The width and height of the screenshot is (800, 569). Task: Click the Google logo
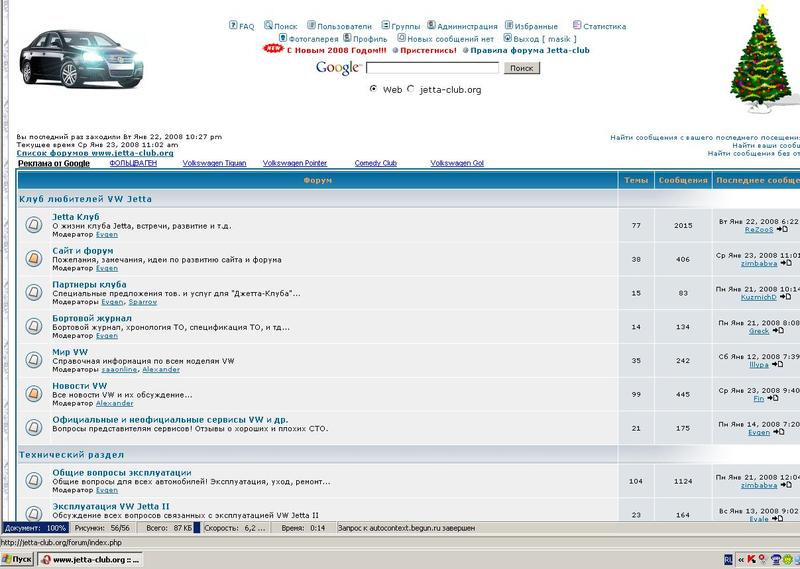(338, 67)
